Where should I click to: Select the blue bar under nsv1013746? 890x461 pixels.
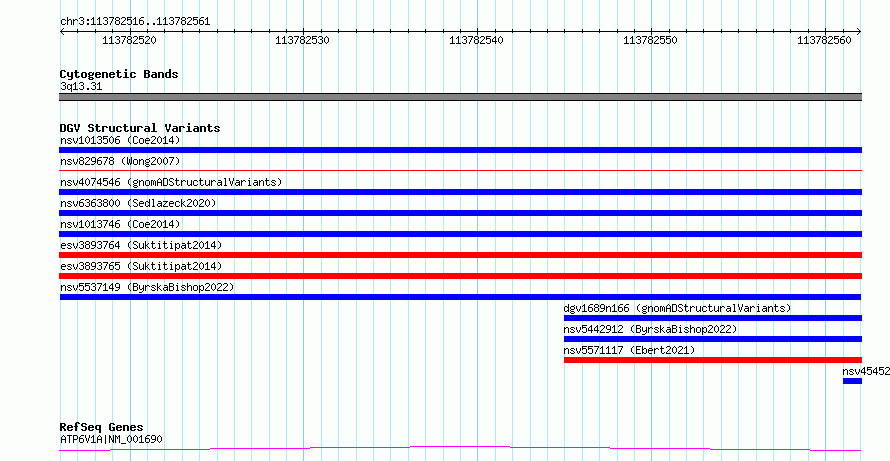[x=460, y=234]
